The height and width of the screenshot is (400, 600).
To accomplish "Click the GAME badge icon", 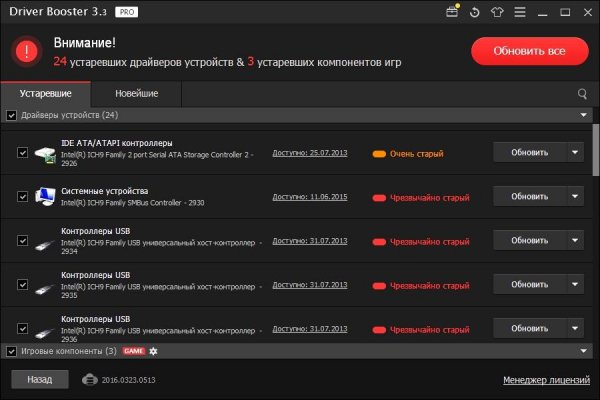I will [x=134, y=351].
